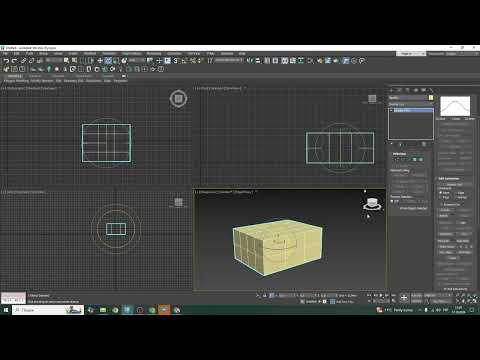
Task: Select the Move tool in main toolbar
Action: tap(100, 61)
